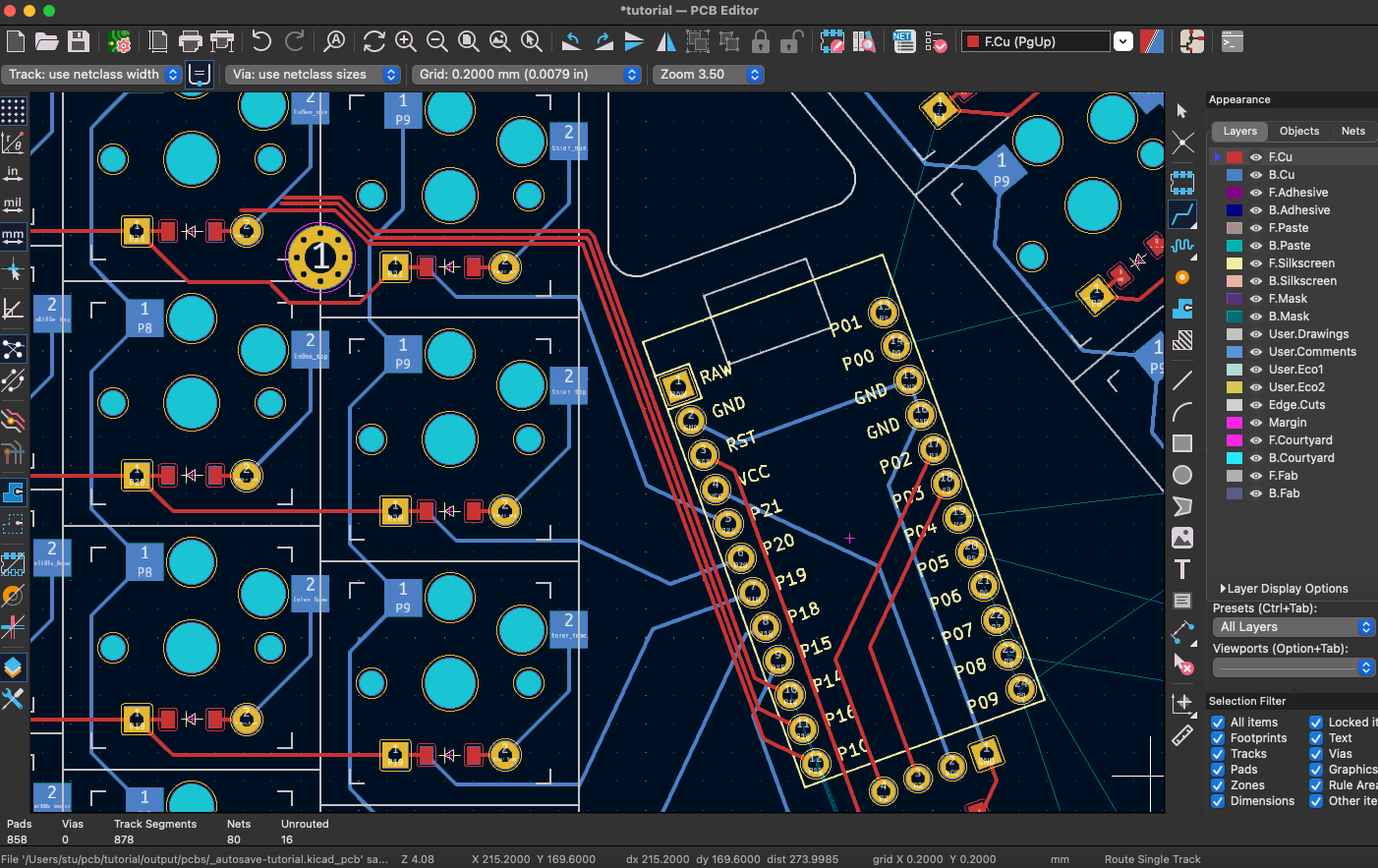Switch display units to mm
The width and height of the screenshot is (1378, 868).
[x=13, y=235]
